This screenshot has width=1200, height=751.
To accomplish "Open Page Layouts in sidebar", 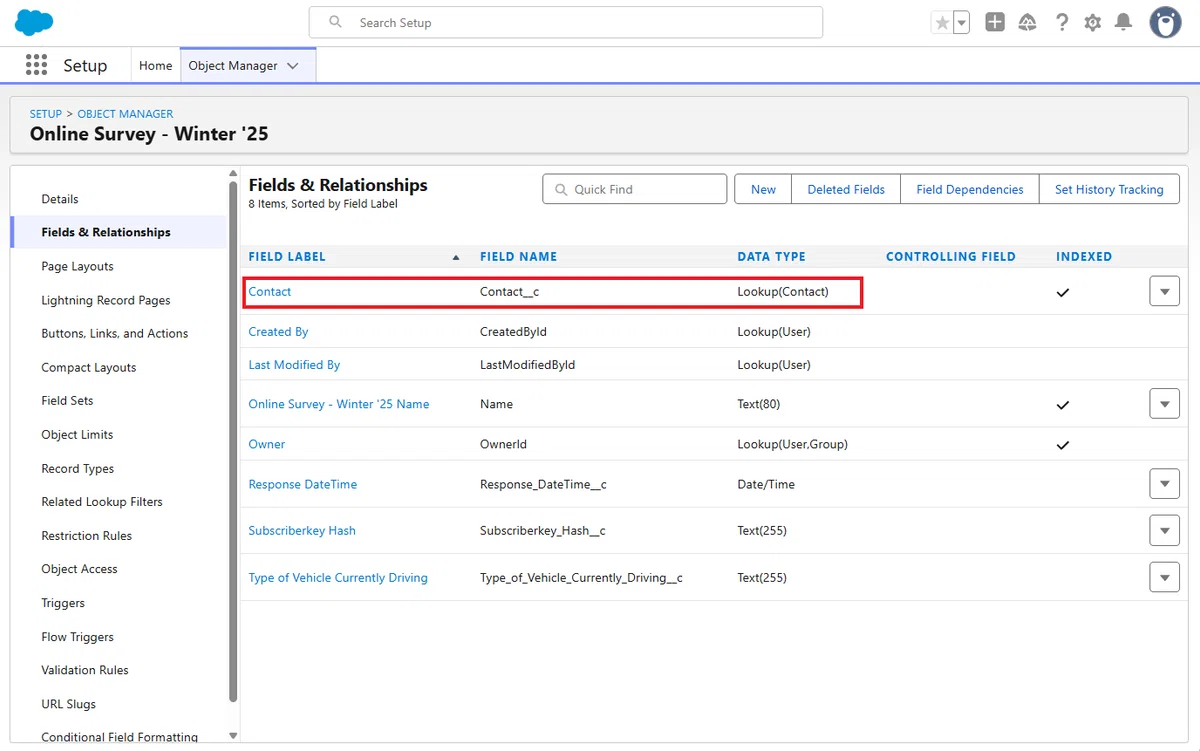I will click(x=77, y=266).
